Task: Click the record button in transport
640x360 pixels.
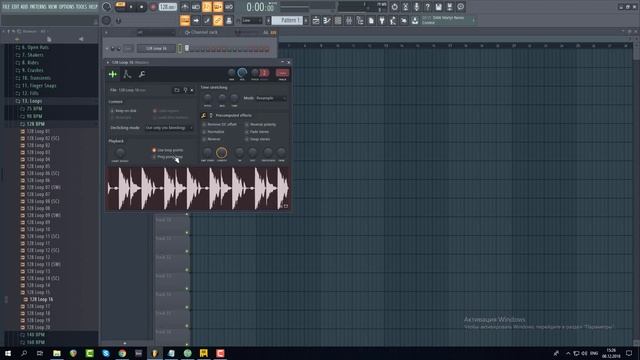Action: tap(153, 7)
